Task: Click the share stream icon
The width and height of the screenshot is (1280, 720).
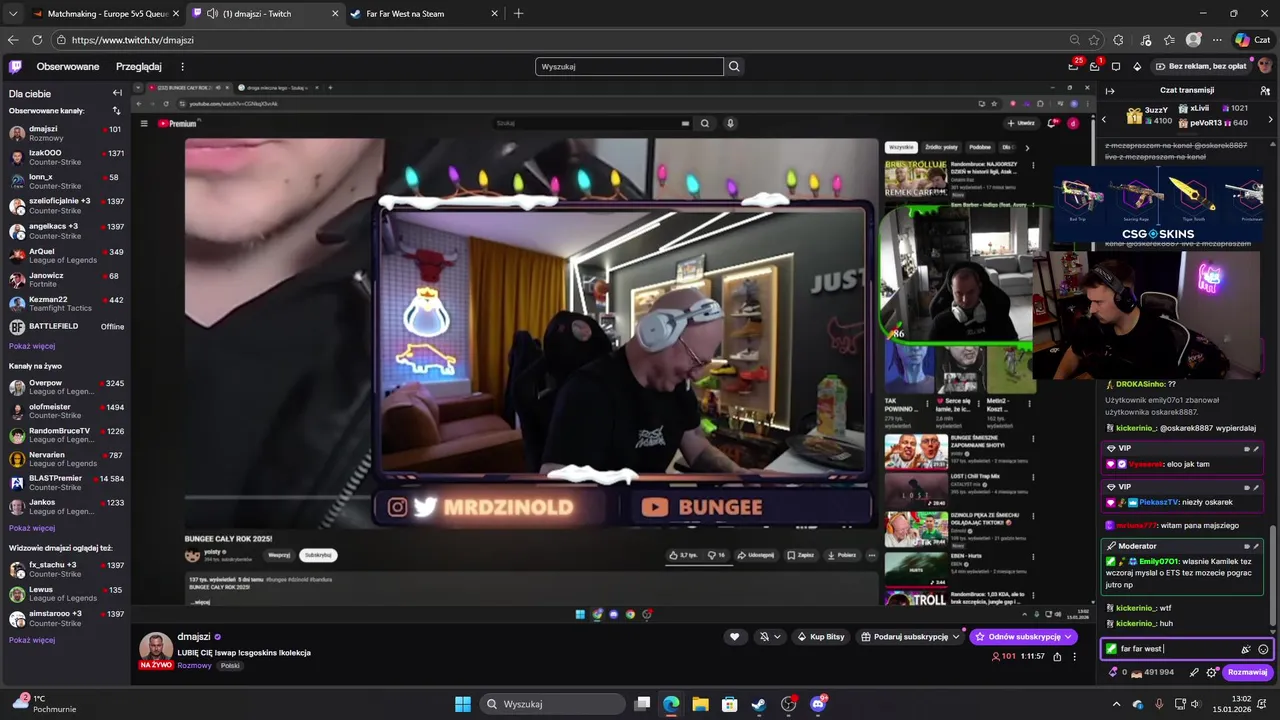Action: tap(1056, 657)
